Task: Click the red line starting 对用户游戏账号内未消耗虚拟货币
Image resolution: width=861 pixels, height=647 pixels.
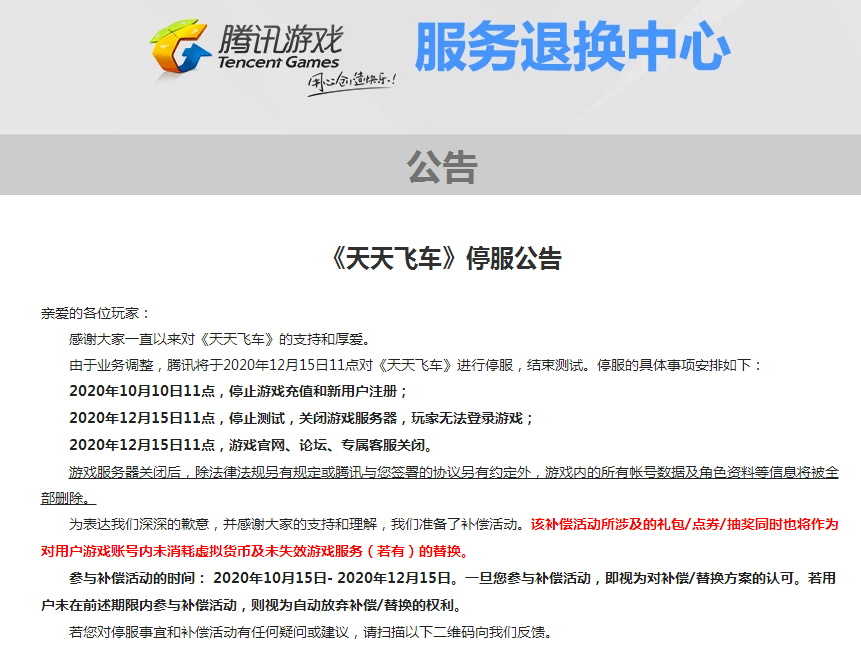Action: pyautogui.click(x=255, y=551)
